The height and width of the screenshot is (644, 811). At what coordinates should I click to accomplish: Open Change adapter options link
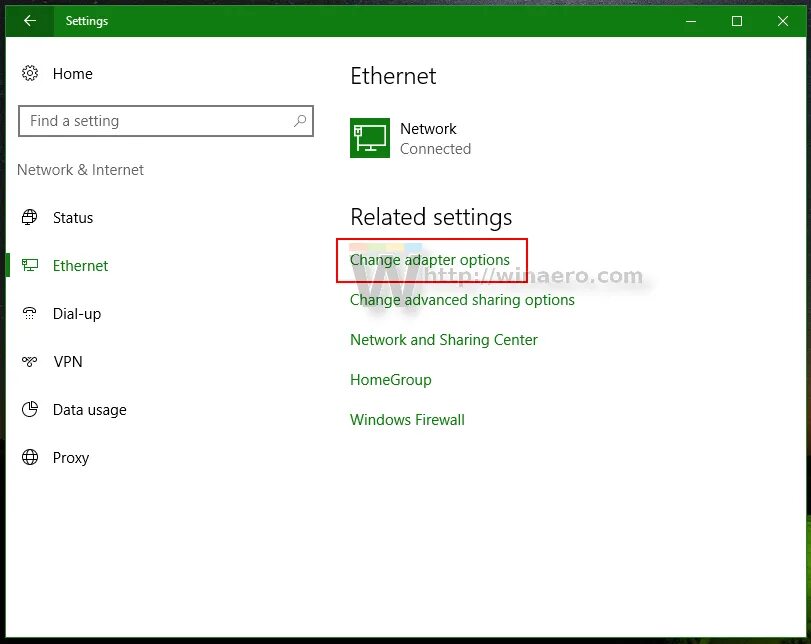click(430, 260)
